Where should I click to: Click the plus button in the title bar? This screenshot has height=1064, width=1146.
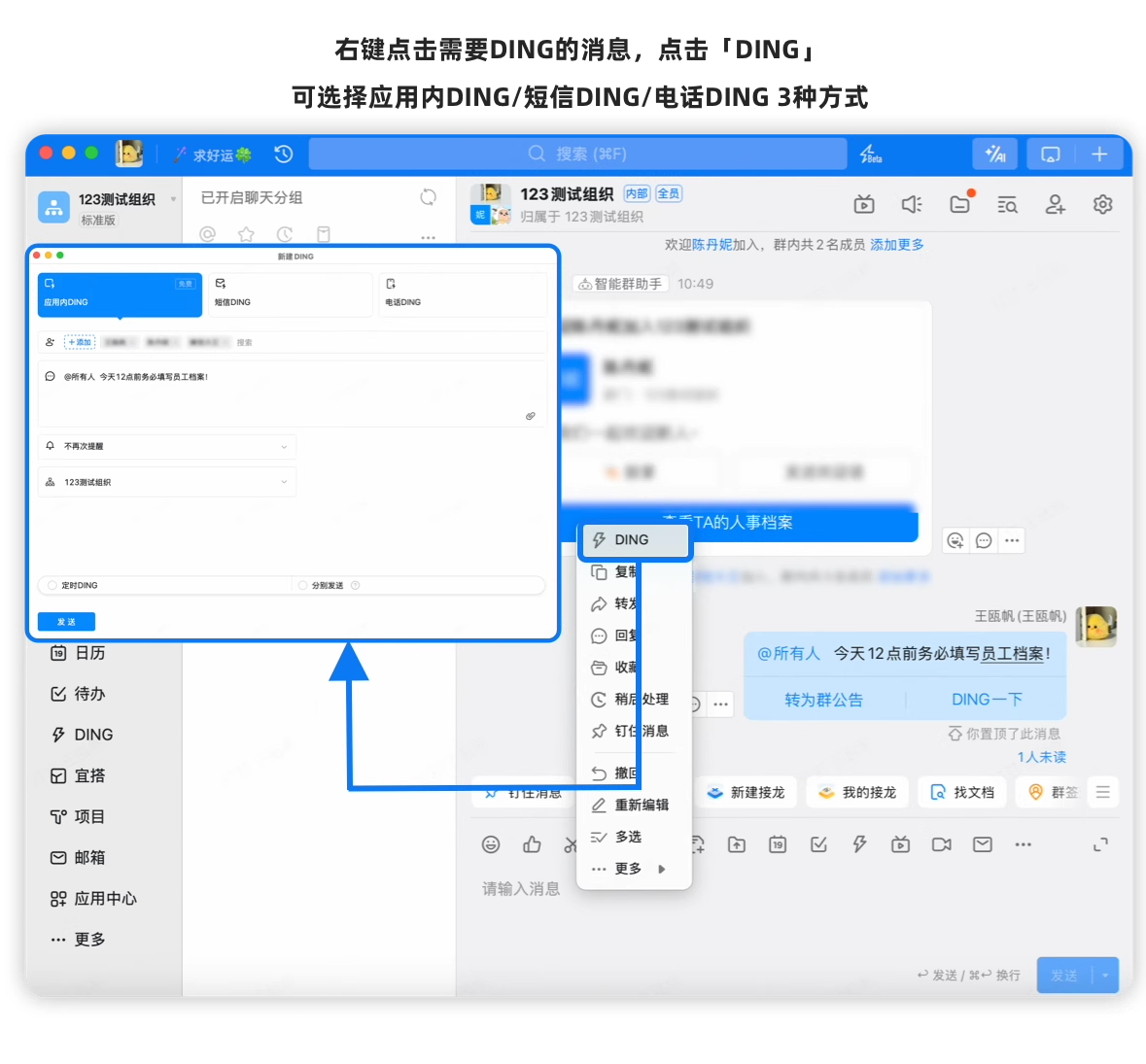1099,154
